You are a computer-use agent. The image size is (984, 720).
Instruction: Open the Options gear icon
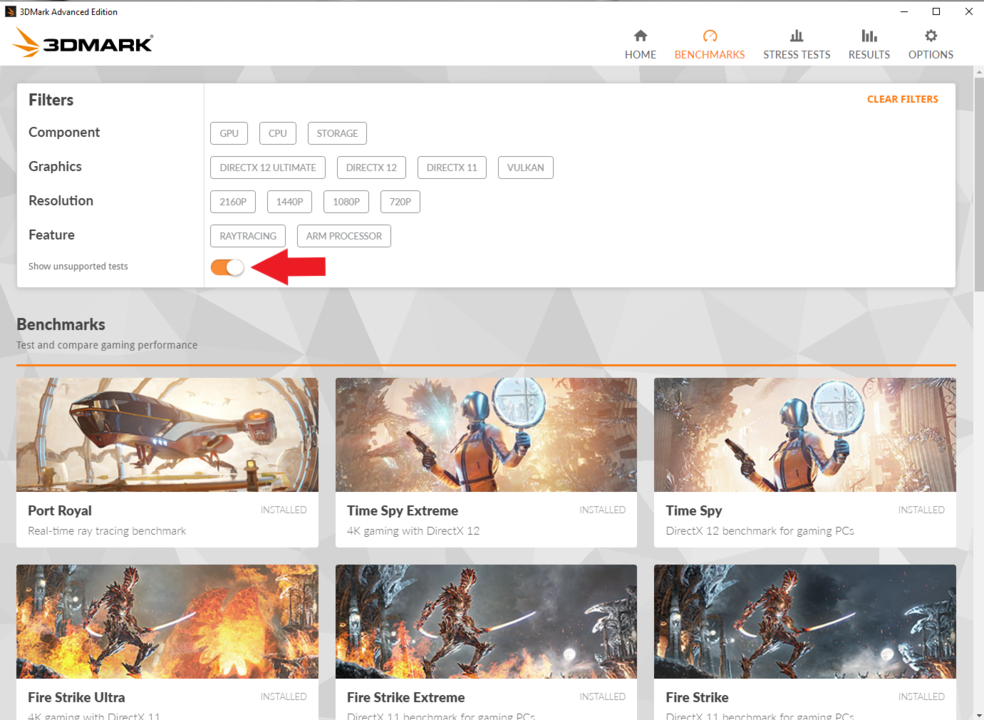(x=930, y=36)
